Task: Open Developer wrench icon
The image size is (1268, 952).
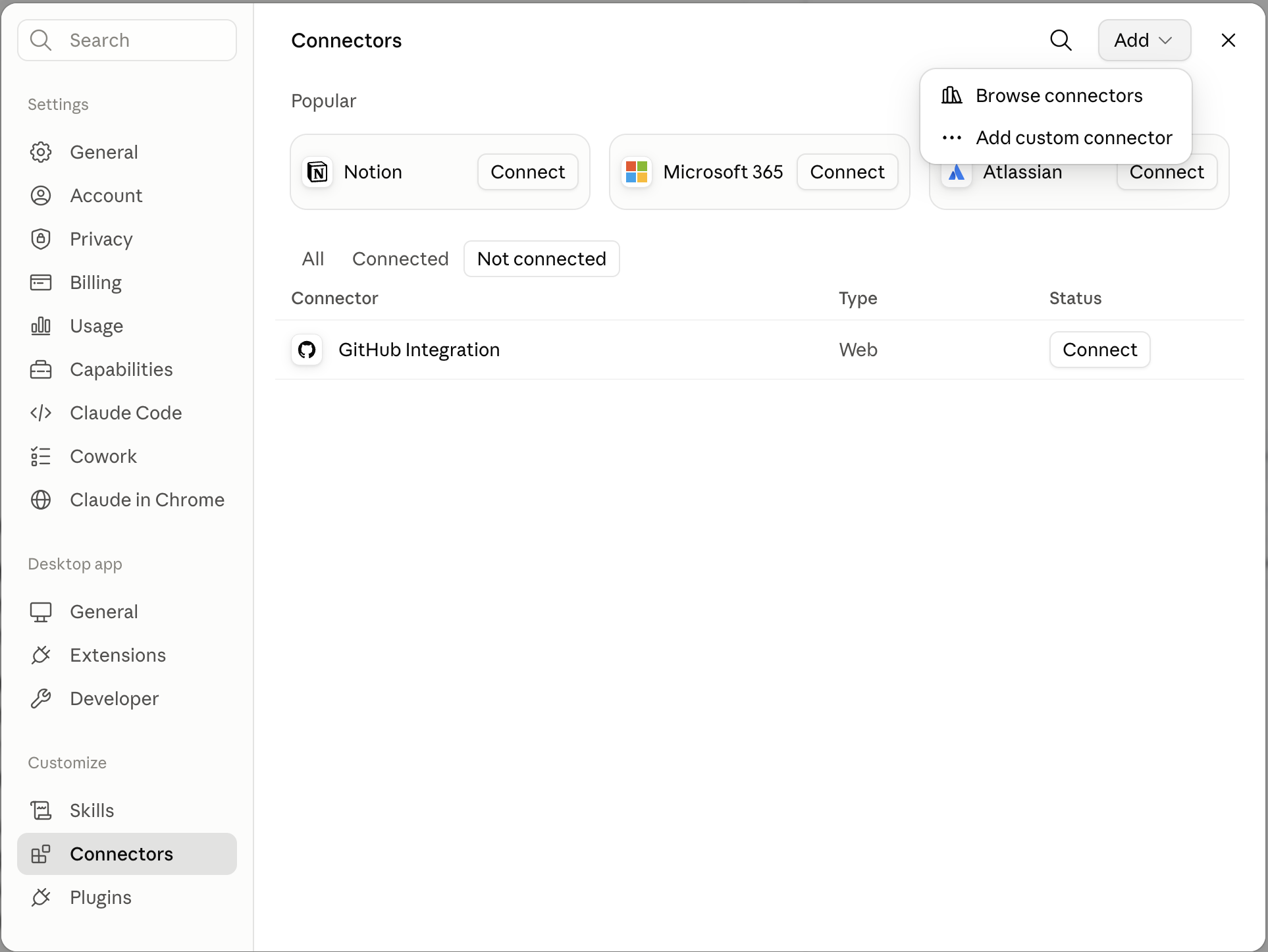Action: tap(41, 699)
